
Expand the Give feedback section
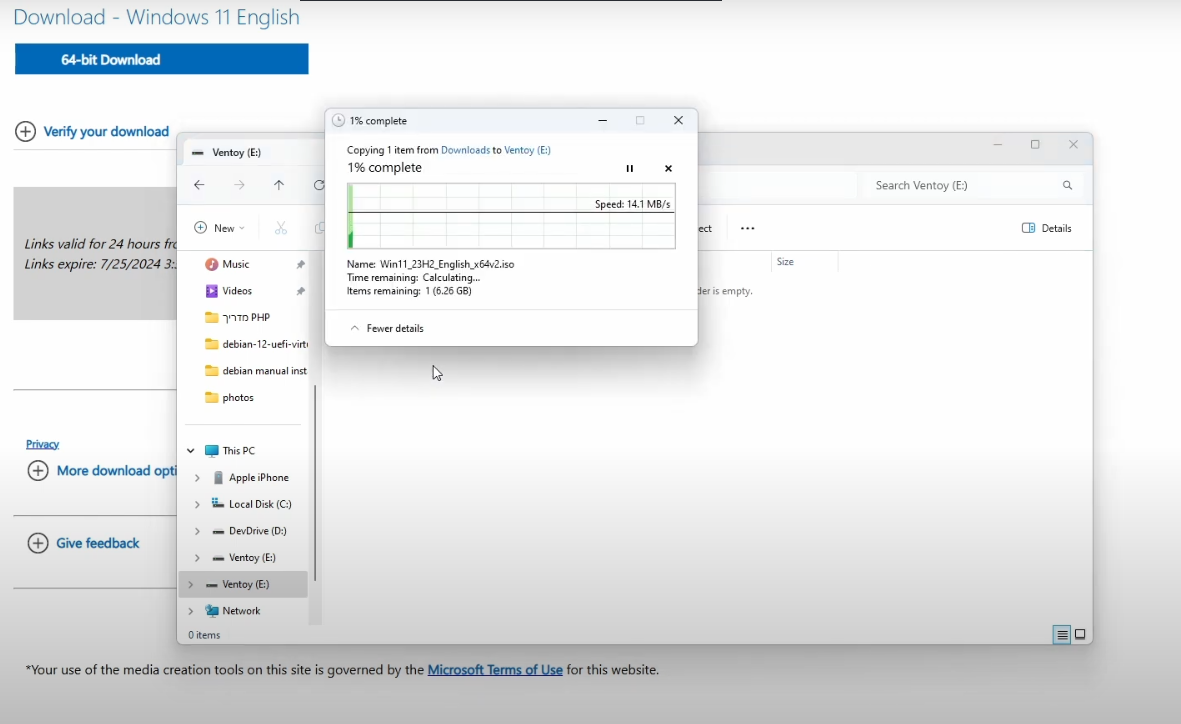84,543
